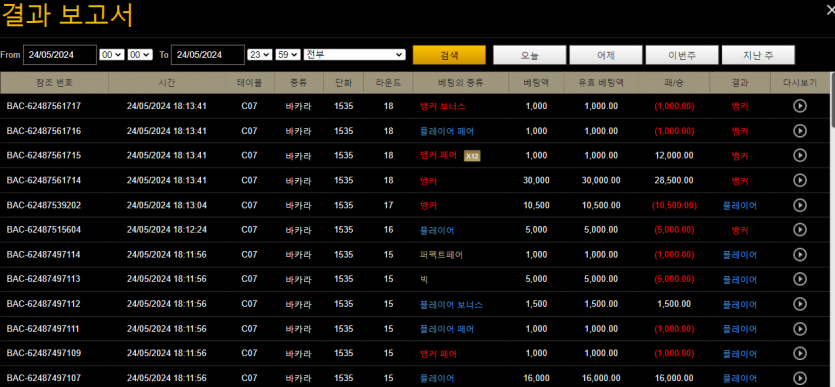
Task: Click the time 24/05/2024 18:12:24
Action: pos(167,229)
